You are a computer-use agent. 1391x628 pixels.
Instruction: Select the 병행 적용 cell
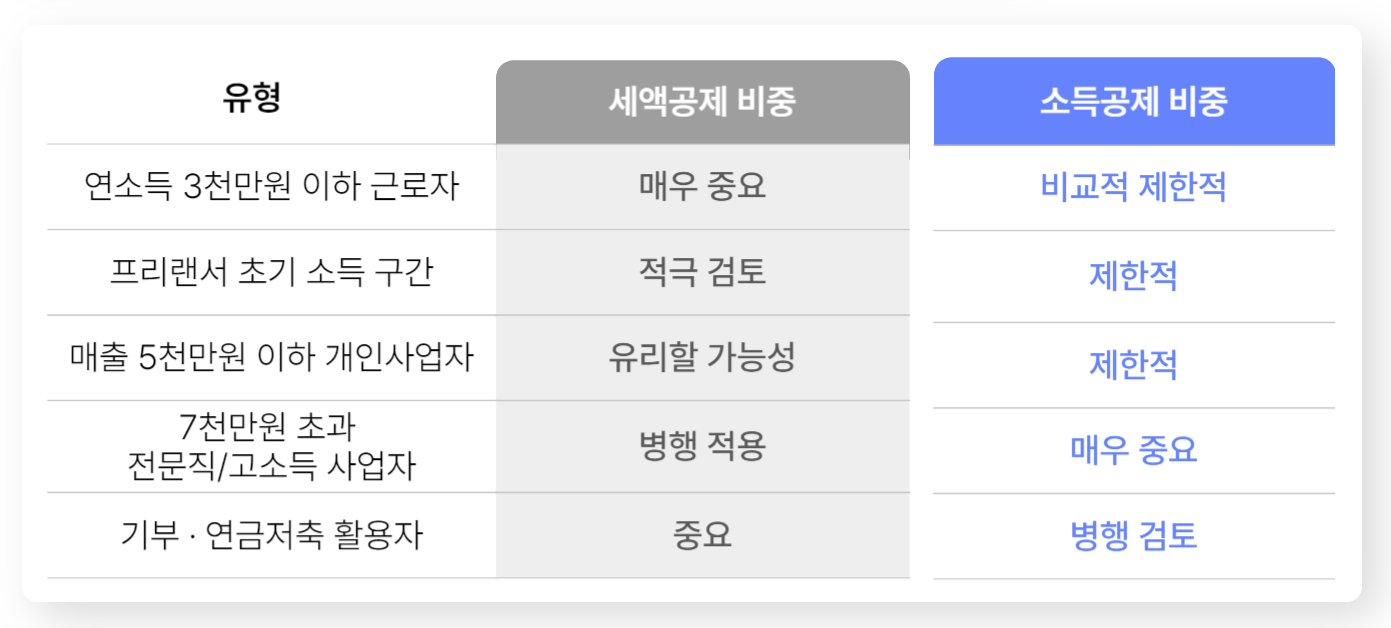(x=702, y=446)
